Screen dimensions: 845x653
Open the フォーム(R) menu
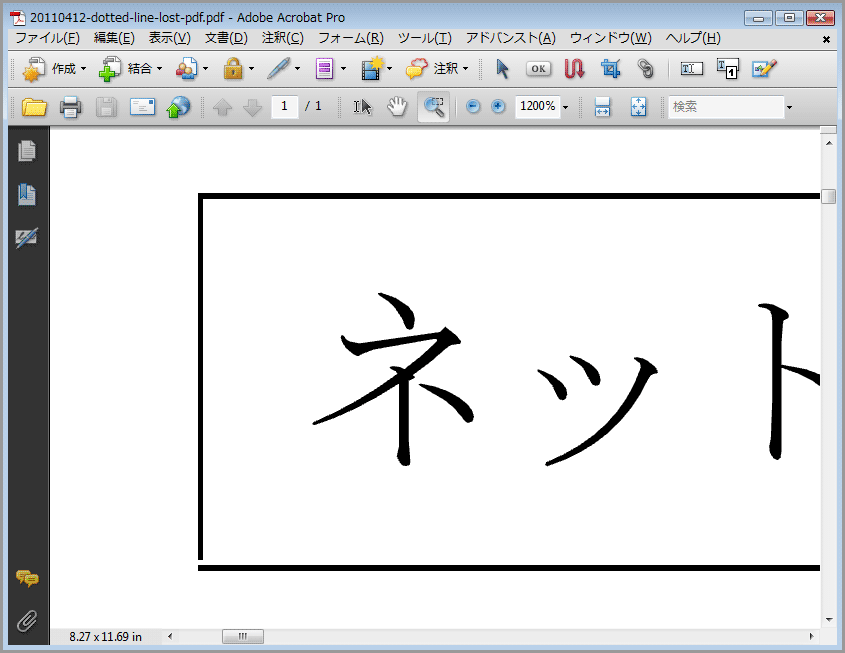350,38
